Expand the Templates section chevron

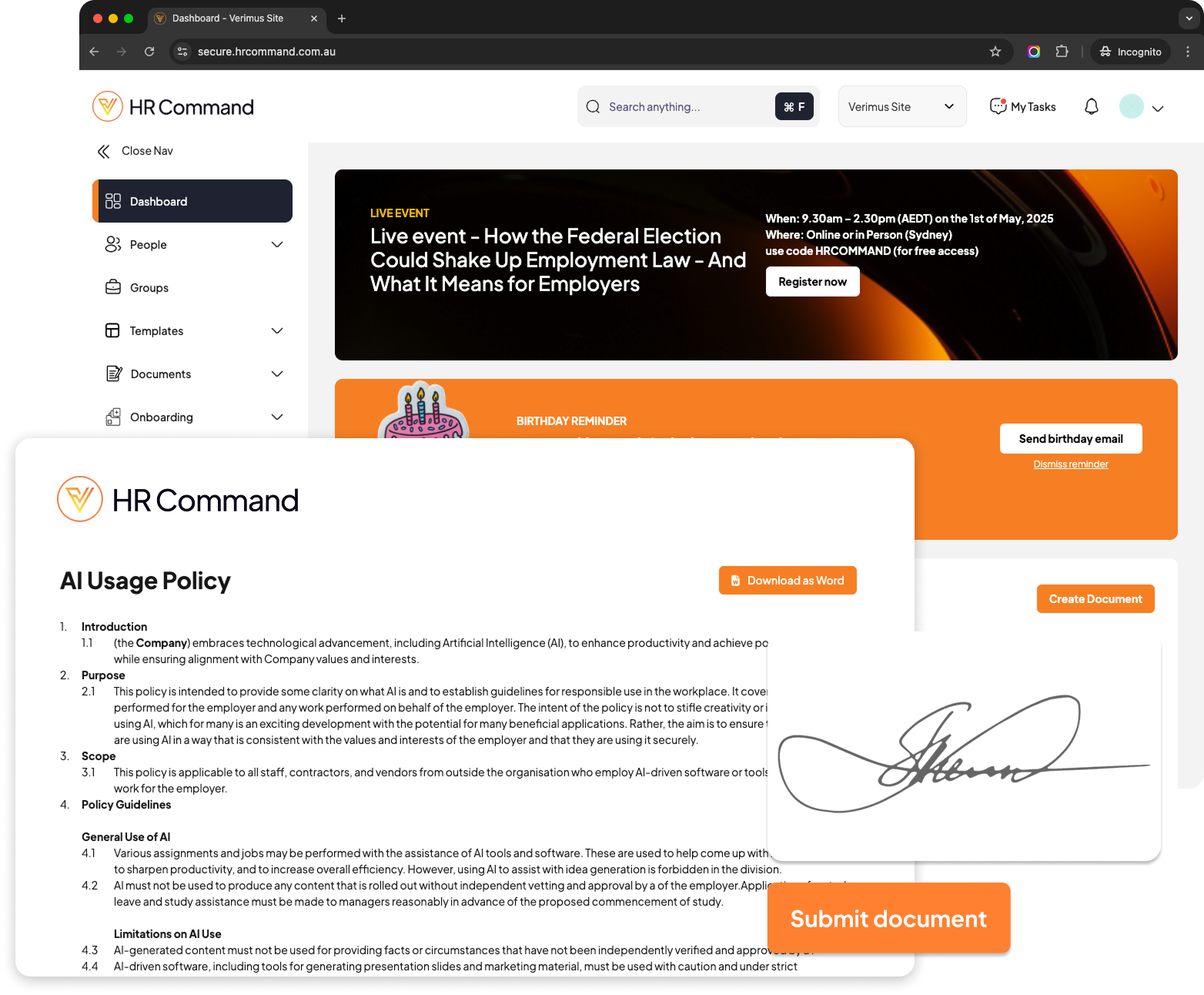pyautogui.click(x=277, y=331)
